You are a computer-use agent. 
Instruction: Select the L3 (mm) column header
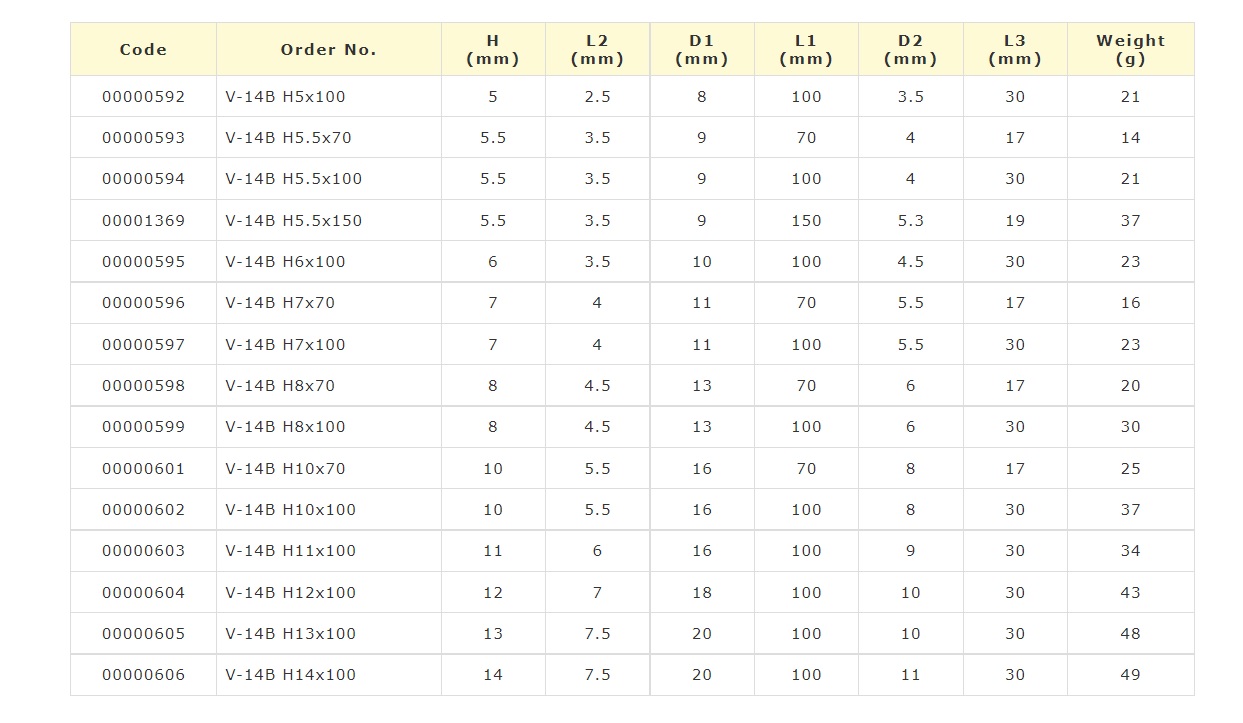tap(1014, 50)
